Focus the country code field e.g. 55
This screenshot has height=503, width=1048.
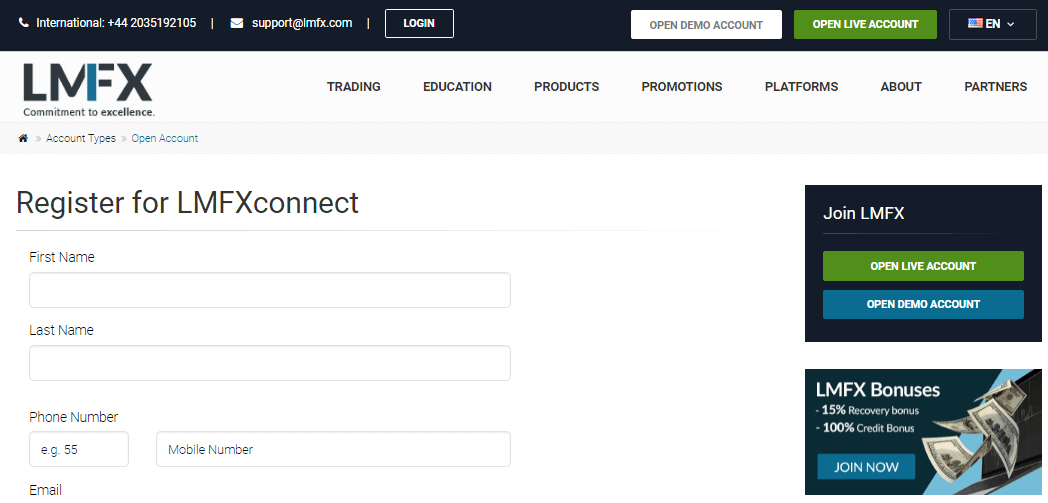pos(79,449)
